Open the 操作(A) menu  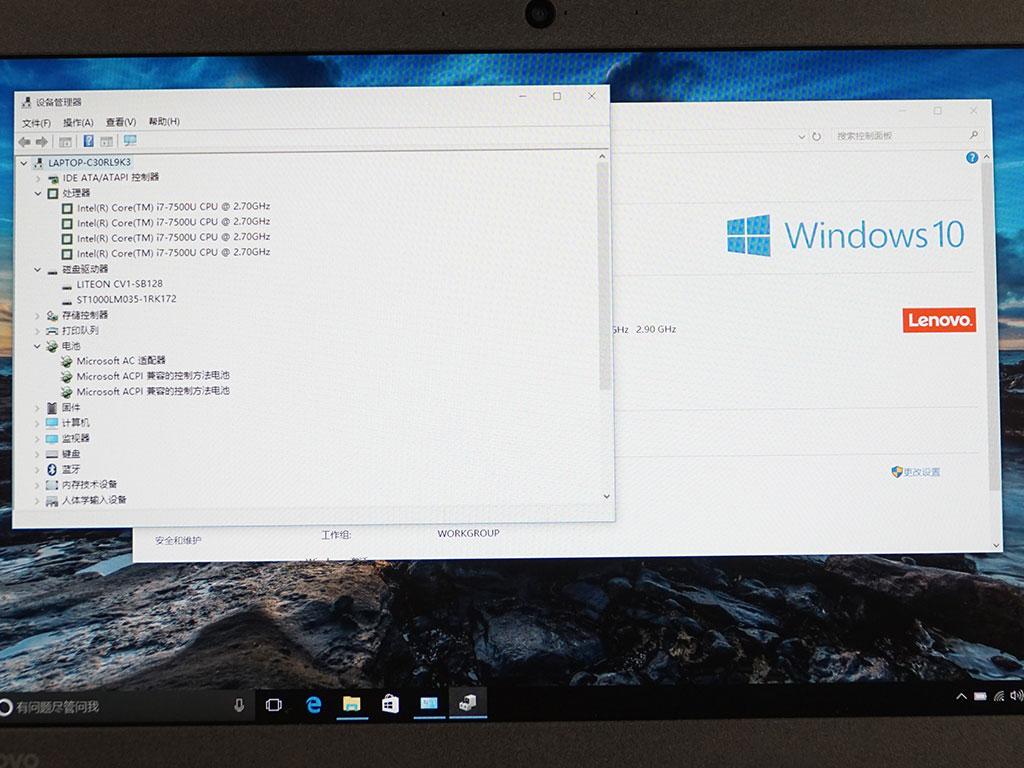[78, 123]
